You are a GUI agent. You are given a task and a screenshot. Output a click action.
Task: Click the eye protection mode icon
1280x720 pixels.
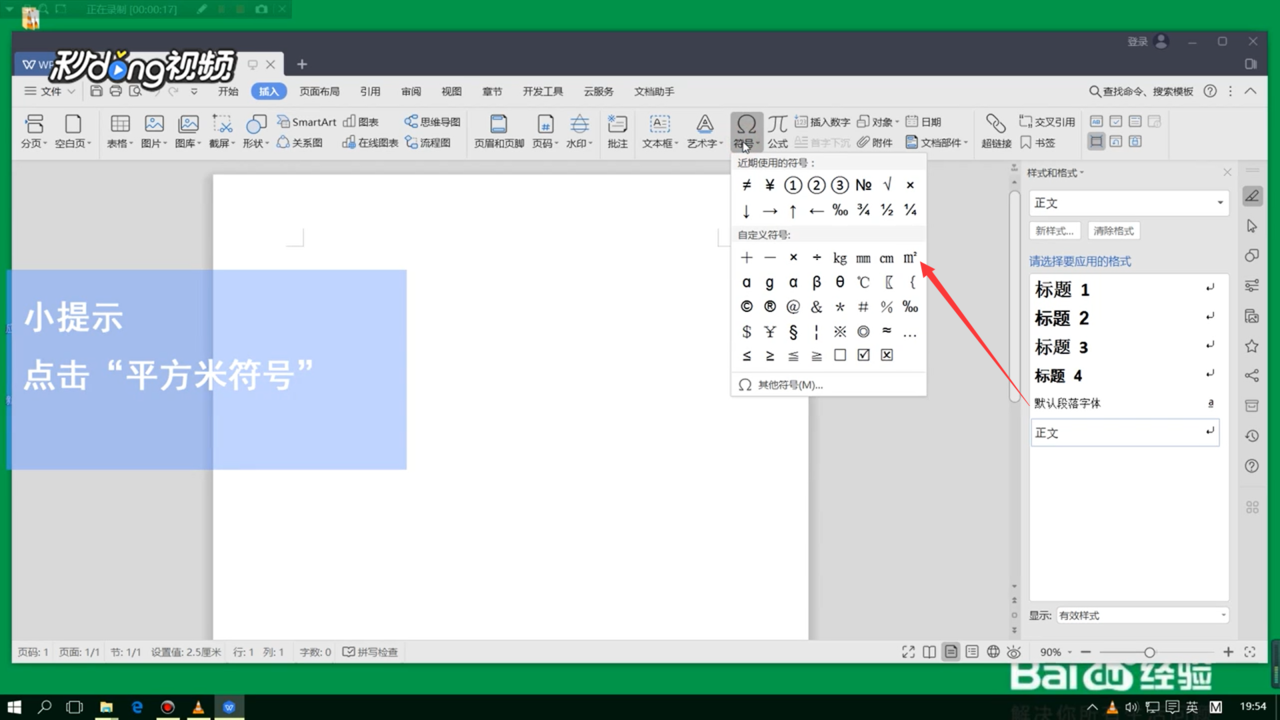pos(1014,652)
